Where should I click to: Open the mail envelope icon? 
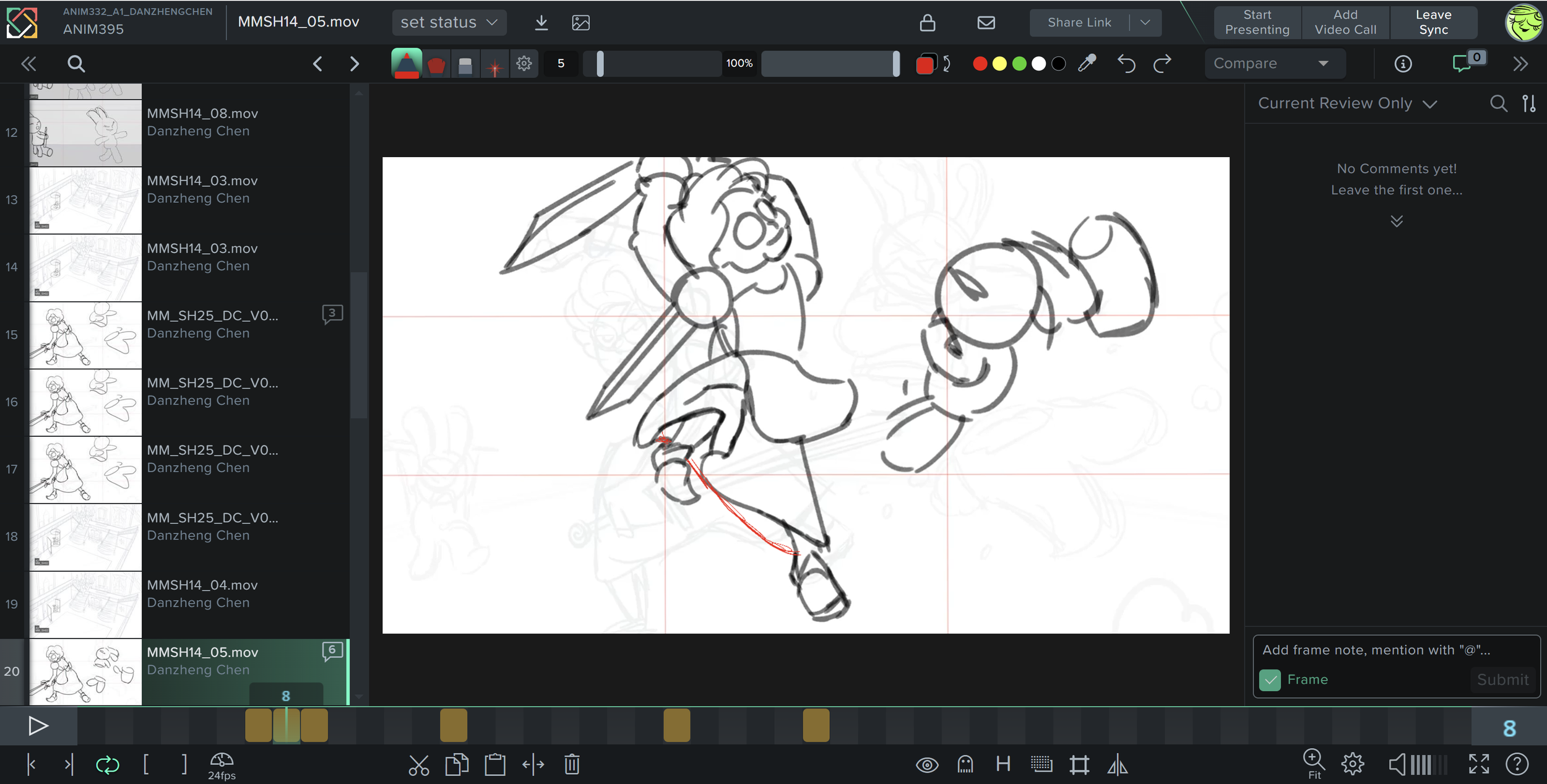[986, 22]
